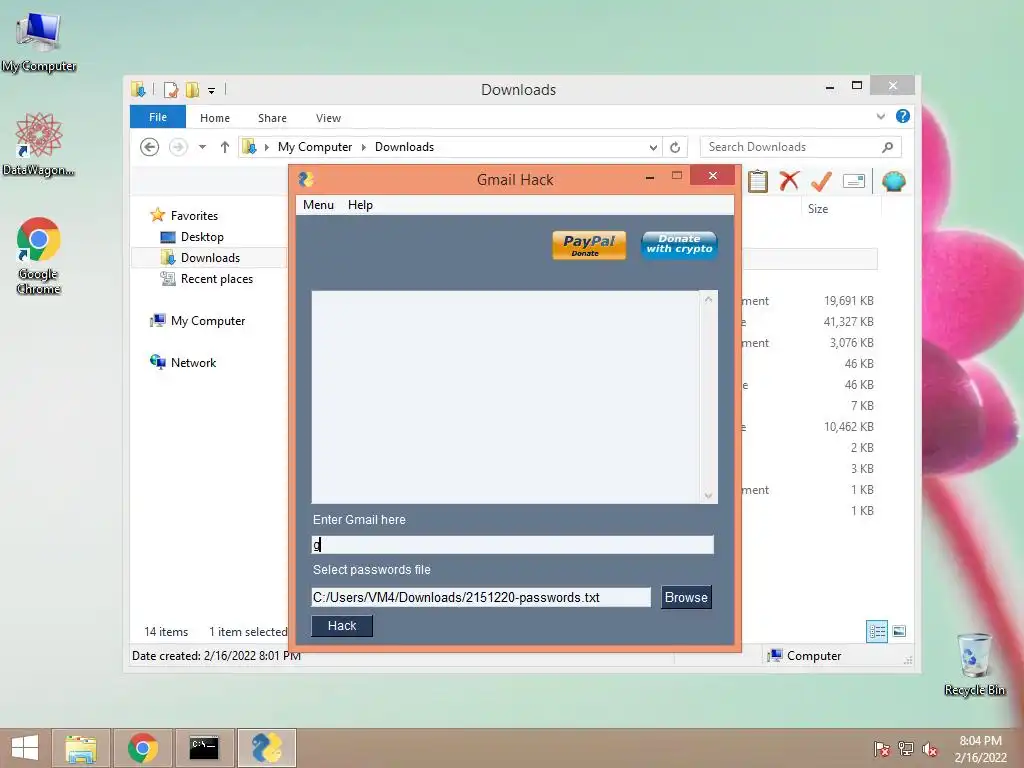Open the Help menu in Gmail Hack
This screenshot has width=1024, height=768.
coord(360,205)
